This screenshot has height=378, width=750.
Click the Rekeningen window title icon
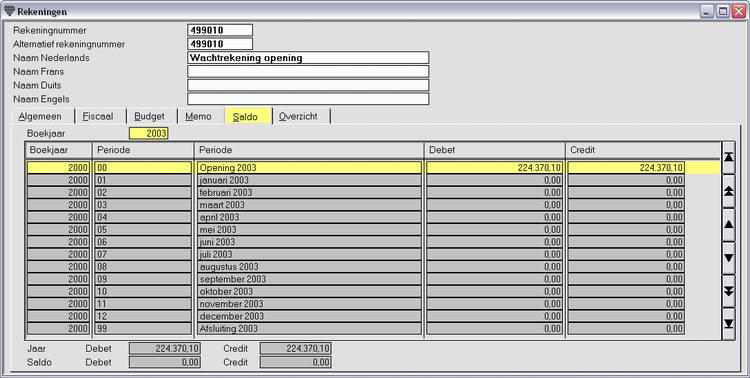click(x=9, y=11)
